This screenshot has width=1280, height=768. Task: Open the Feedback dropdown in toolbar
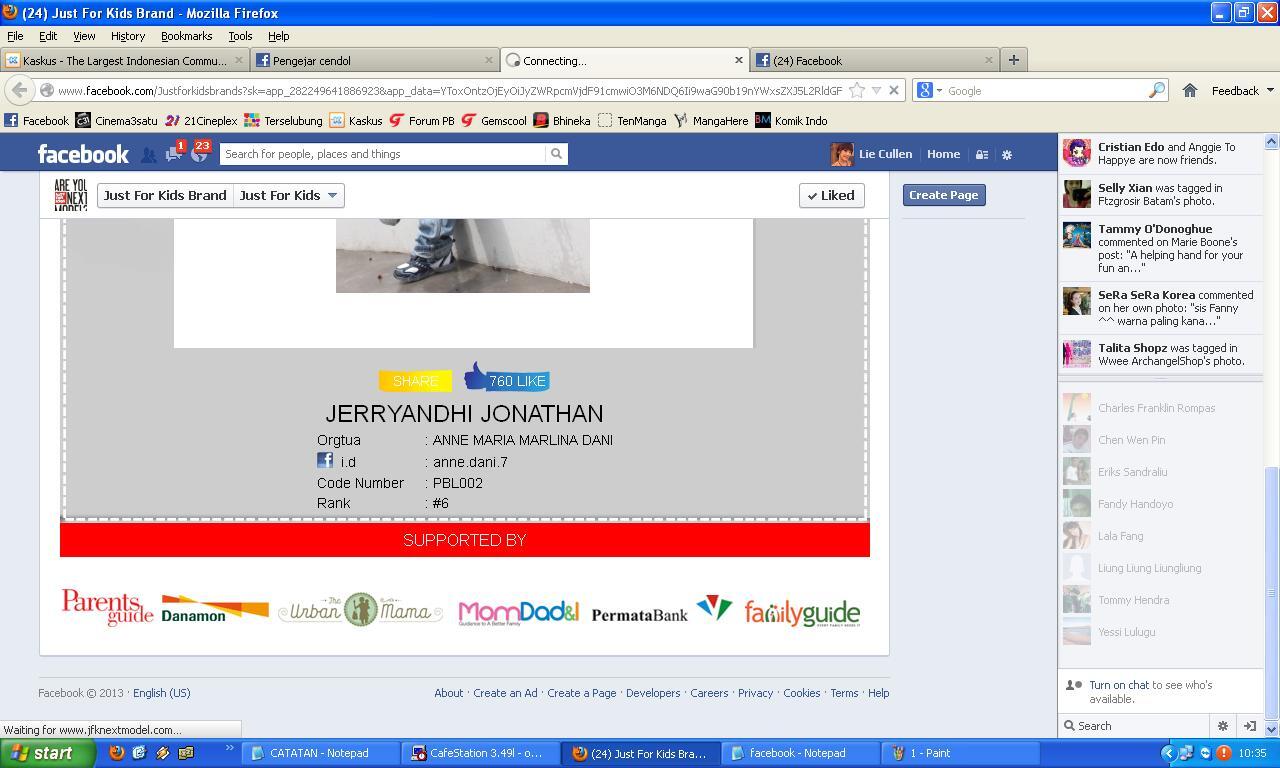click(x=1242, y=90)
